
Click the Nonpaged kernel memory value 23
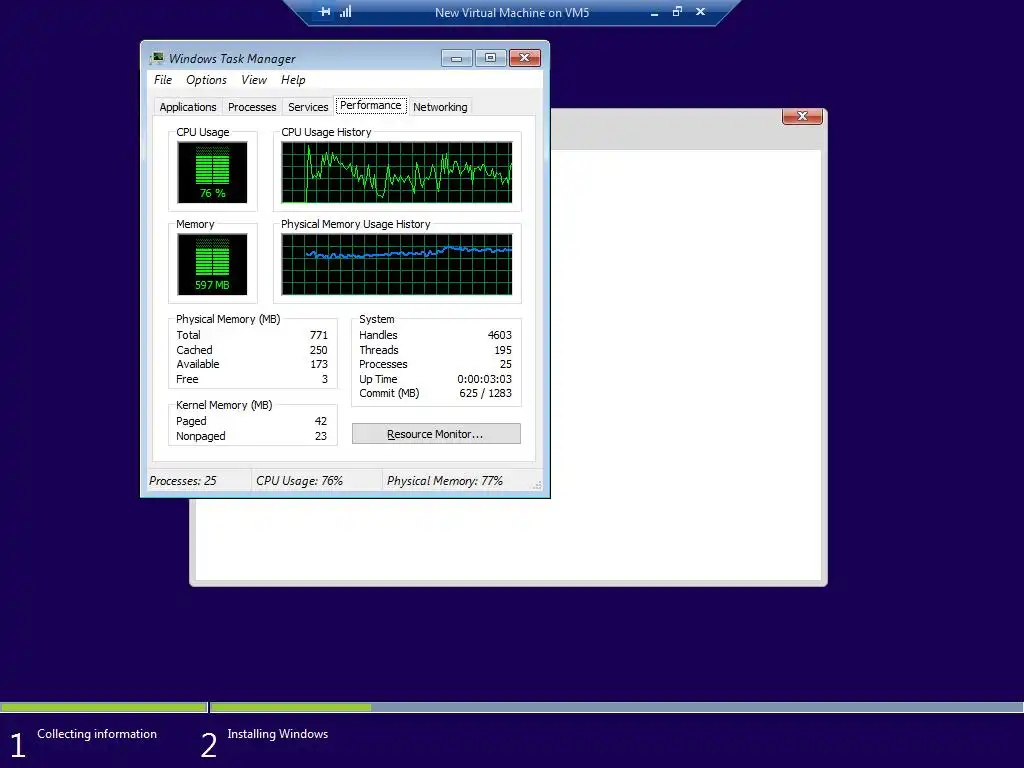(x=321, y=436)
